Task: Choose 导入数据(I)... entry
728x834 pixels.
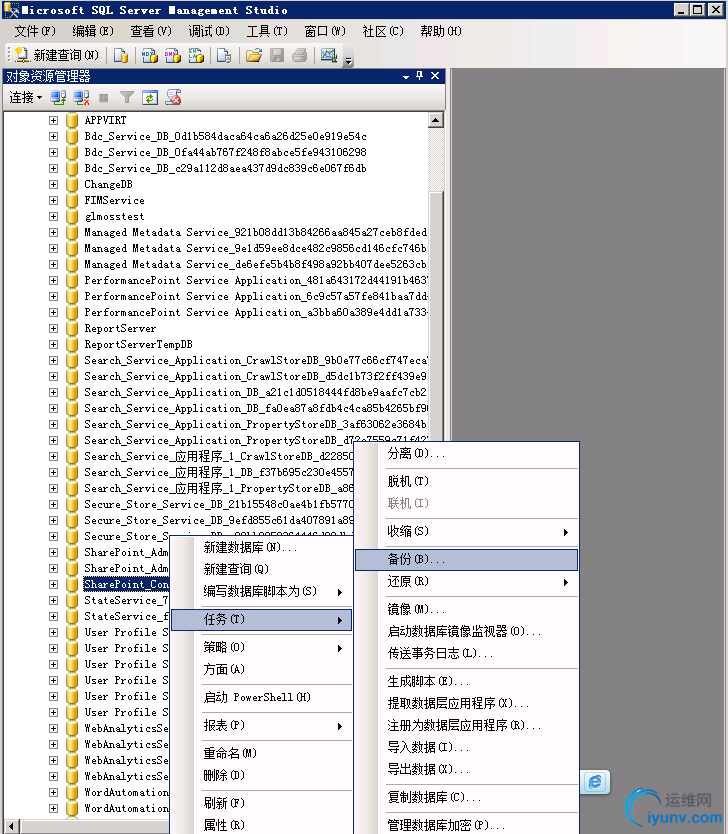Action: tap(467, 747)
